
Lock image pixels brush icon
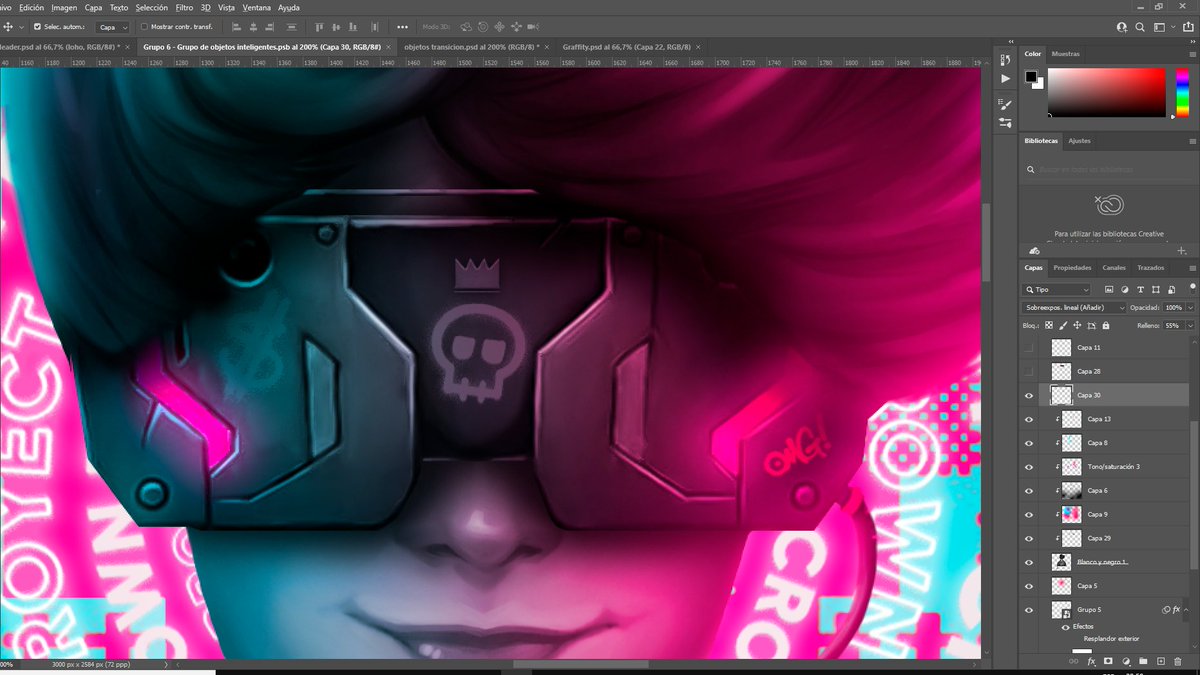coord(1063,325)
